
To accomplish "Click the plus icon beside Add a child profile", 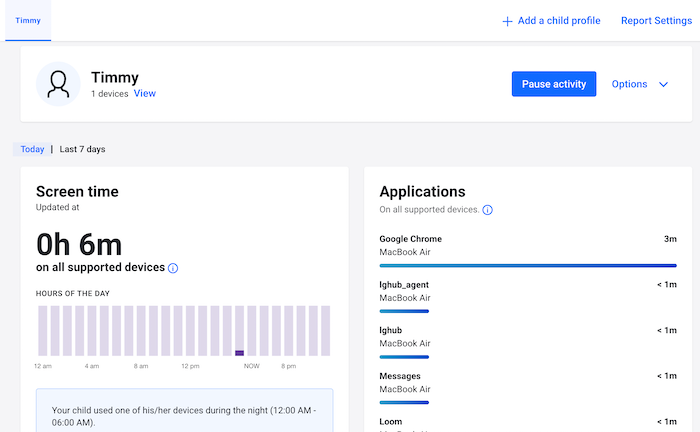I will [507, 21].
